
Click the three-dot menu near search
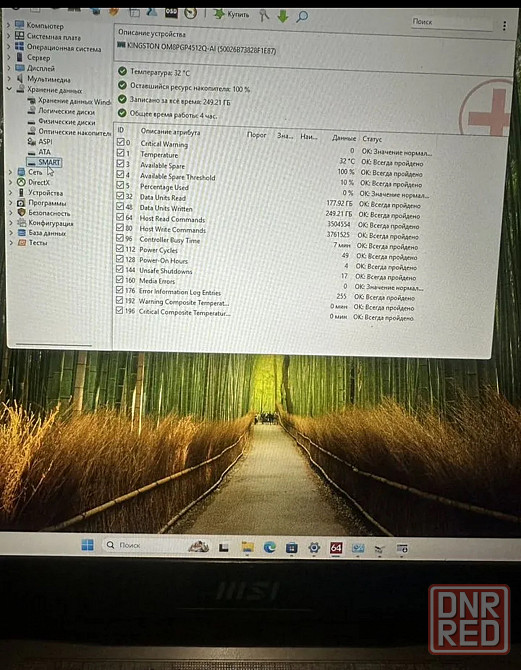[x=504, y=26]
